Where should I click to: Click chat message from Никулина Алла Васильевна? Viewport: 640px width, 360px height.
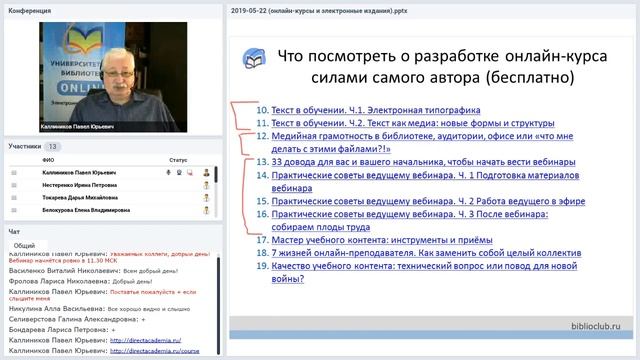(99, 309)
